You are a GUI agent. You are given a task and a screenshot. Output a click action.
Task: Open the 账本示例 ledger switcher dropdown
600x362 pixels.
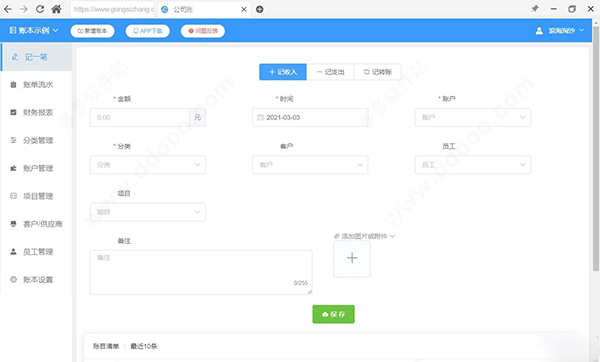tap(34, 30)
